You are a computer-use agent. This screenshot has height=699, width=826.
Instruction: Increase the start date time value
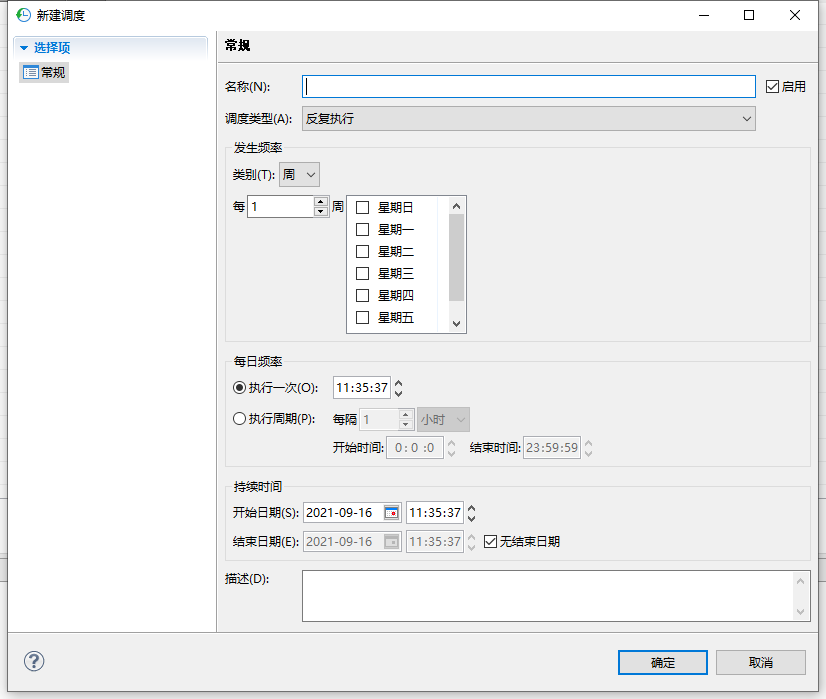[471, 508]
